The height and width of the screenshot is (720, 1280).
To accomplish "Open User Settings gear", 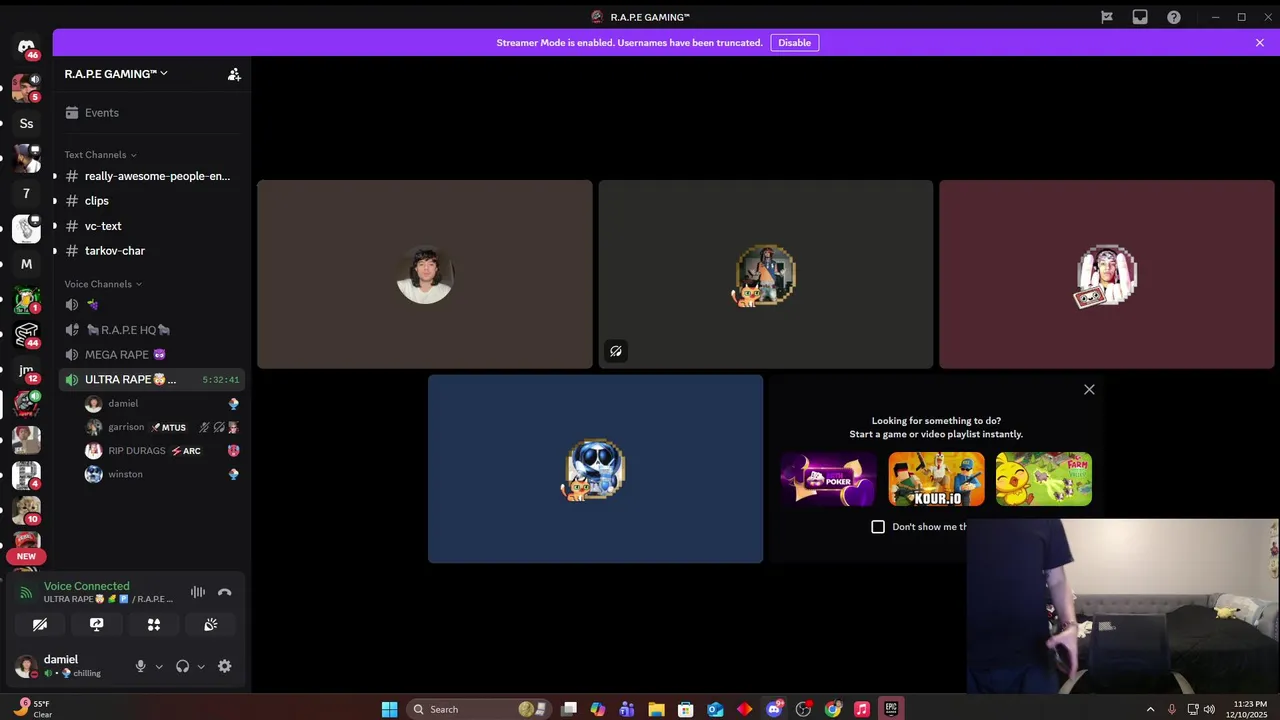I will pos(225,666).
